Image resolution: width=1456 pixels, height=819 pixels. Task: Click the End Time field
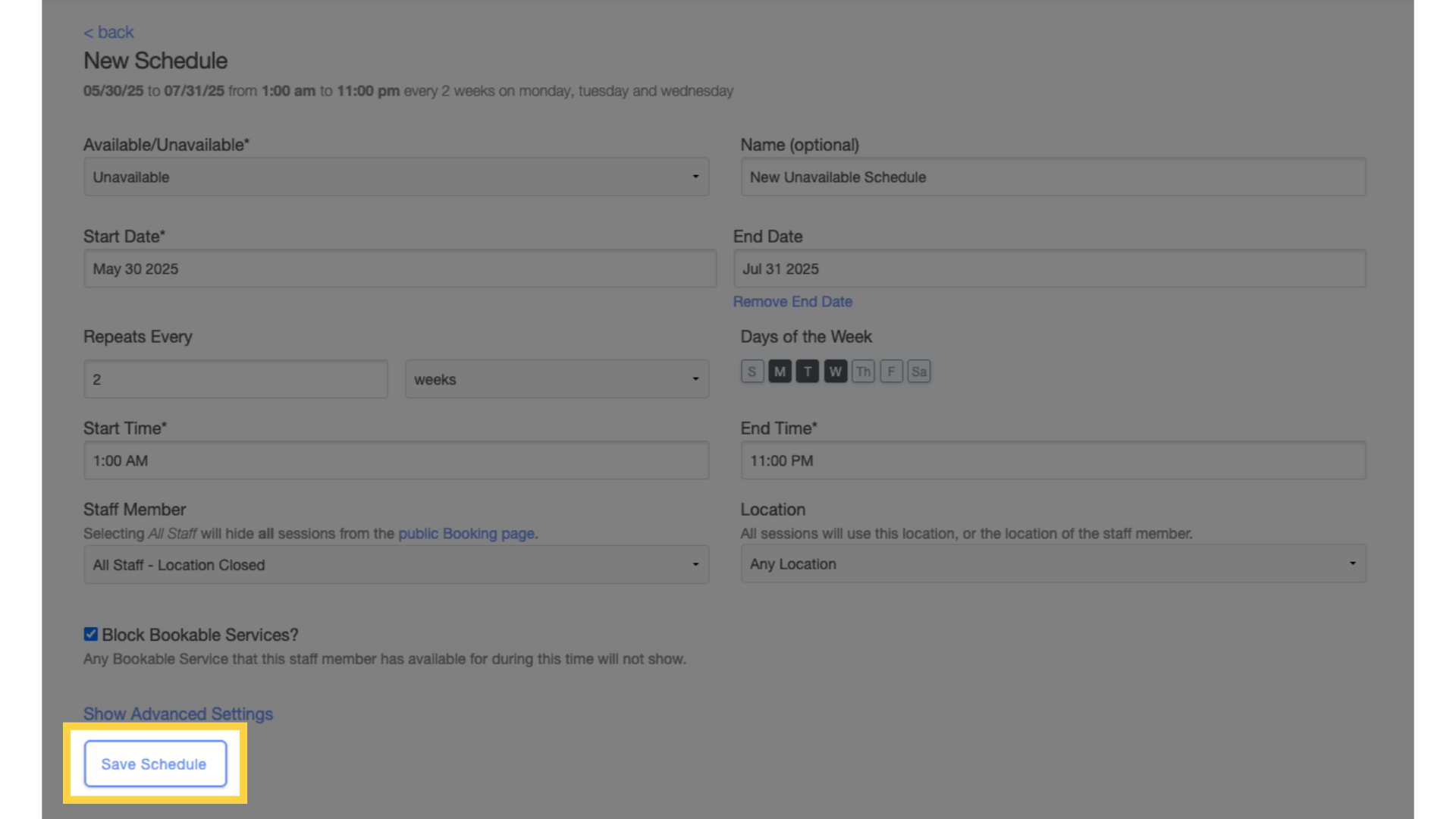[x=1053, y=460]
